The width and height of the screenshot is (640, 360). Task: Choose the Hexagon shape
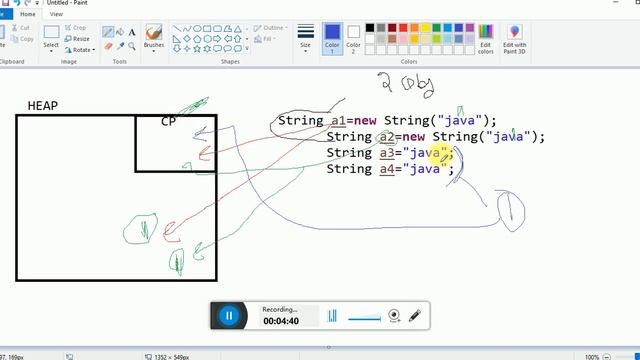tap(207, 39)
